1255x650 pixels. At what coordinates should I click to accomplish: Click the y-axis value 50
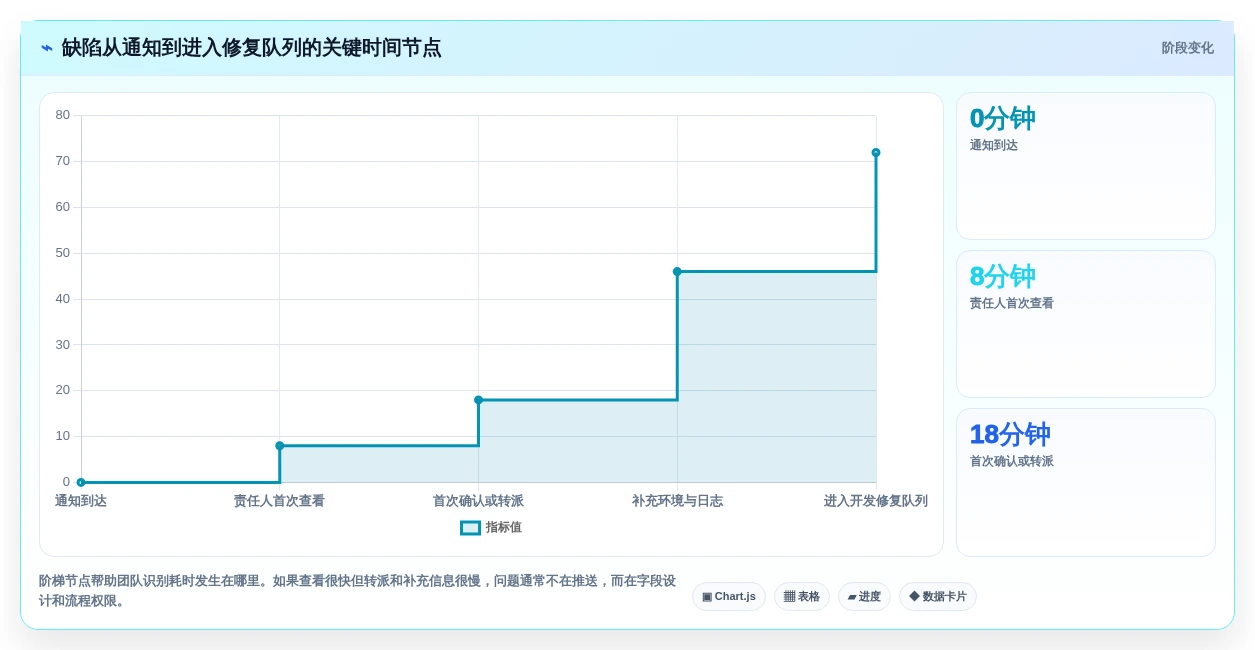click(63, 253)
